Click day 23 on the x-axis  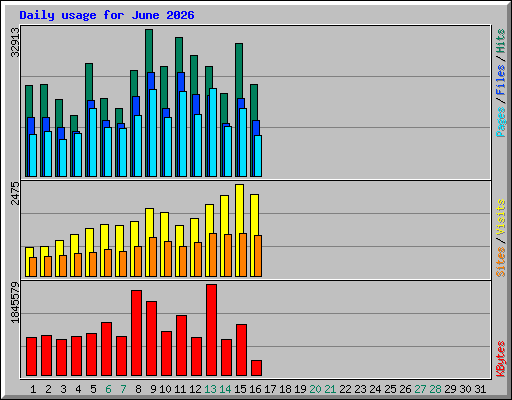(360, 389)
